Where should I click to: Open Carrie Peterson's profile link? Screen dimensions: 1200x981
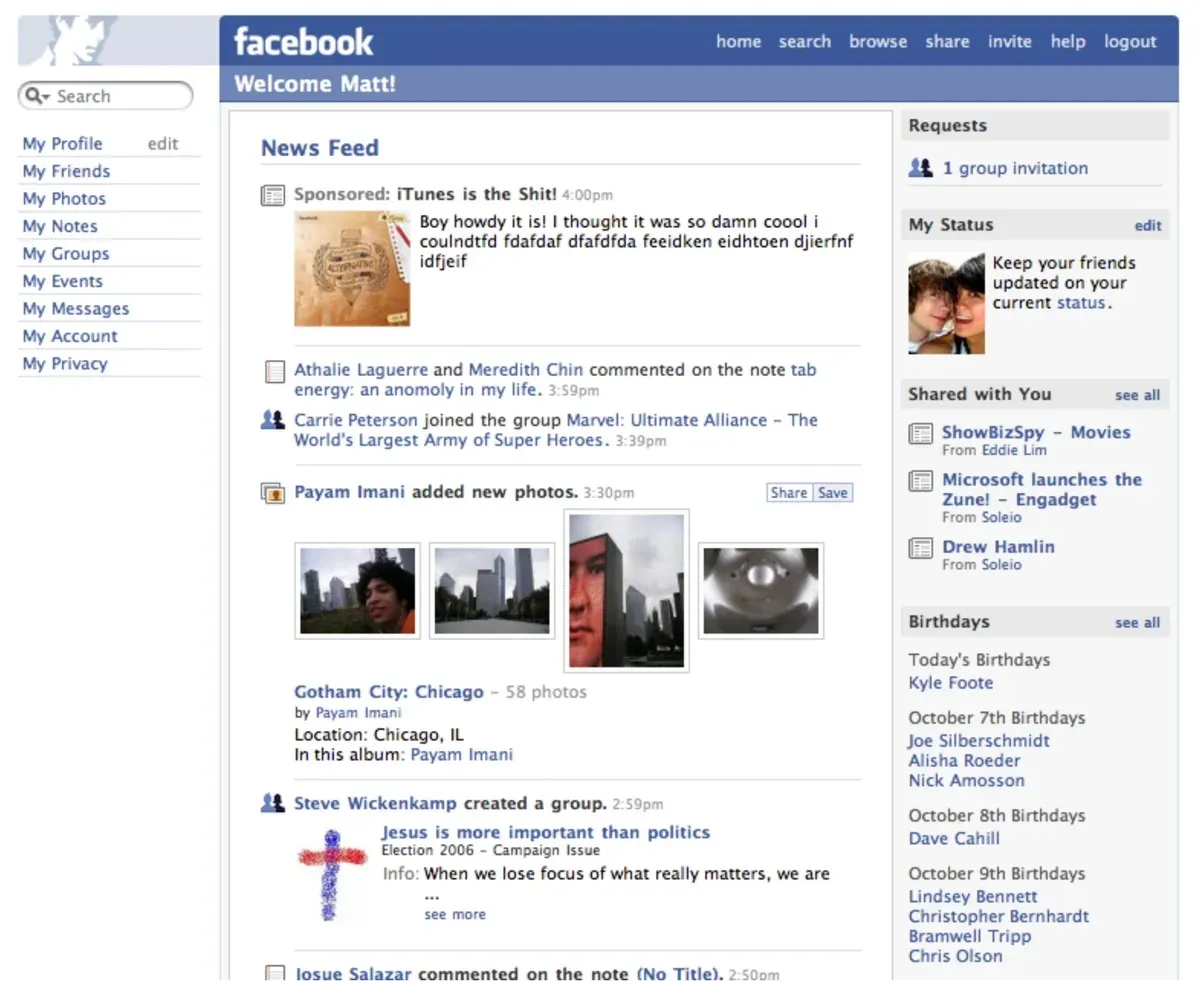[x=357, y=420]
